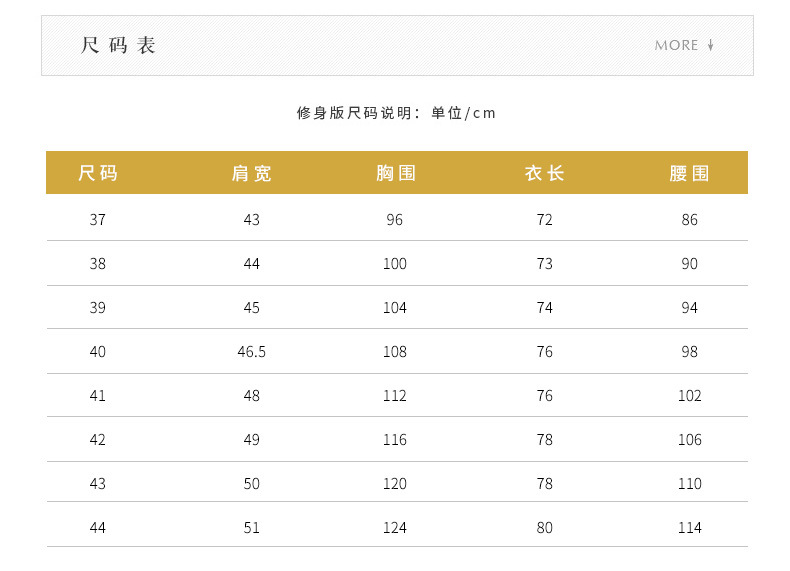Select the 72 garment length cell
The height and width of the screenshot is (571, 790).
tap(544, 219)
